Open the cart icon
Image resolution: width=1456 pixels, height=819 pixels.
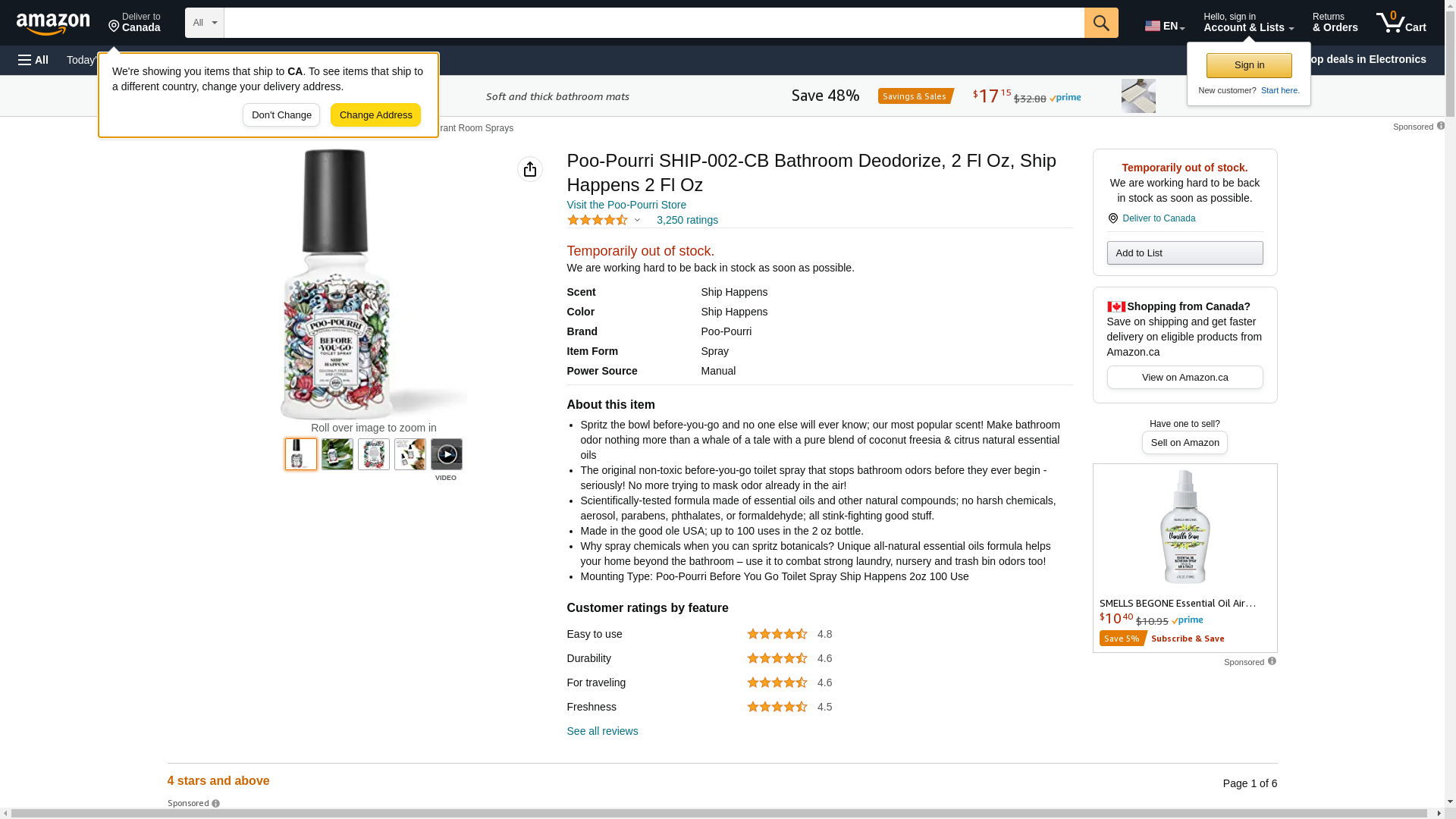tap(1401, 23)
